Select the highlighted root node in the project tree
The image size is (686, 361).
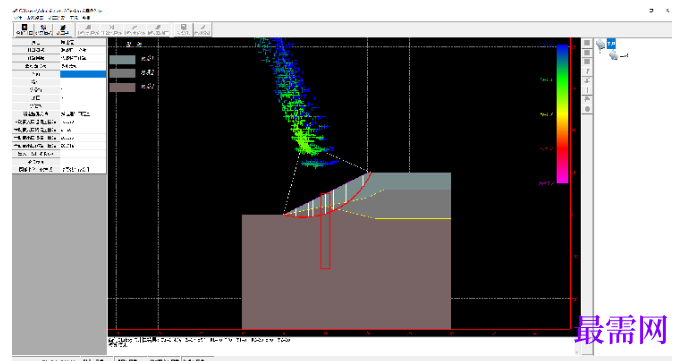click(x=611, y=44)
